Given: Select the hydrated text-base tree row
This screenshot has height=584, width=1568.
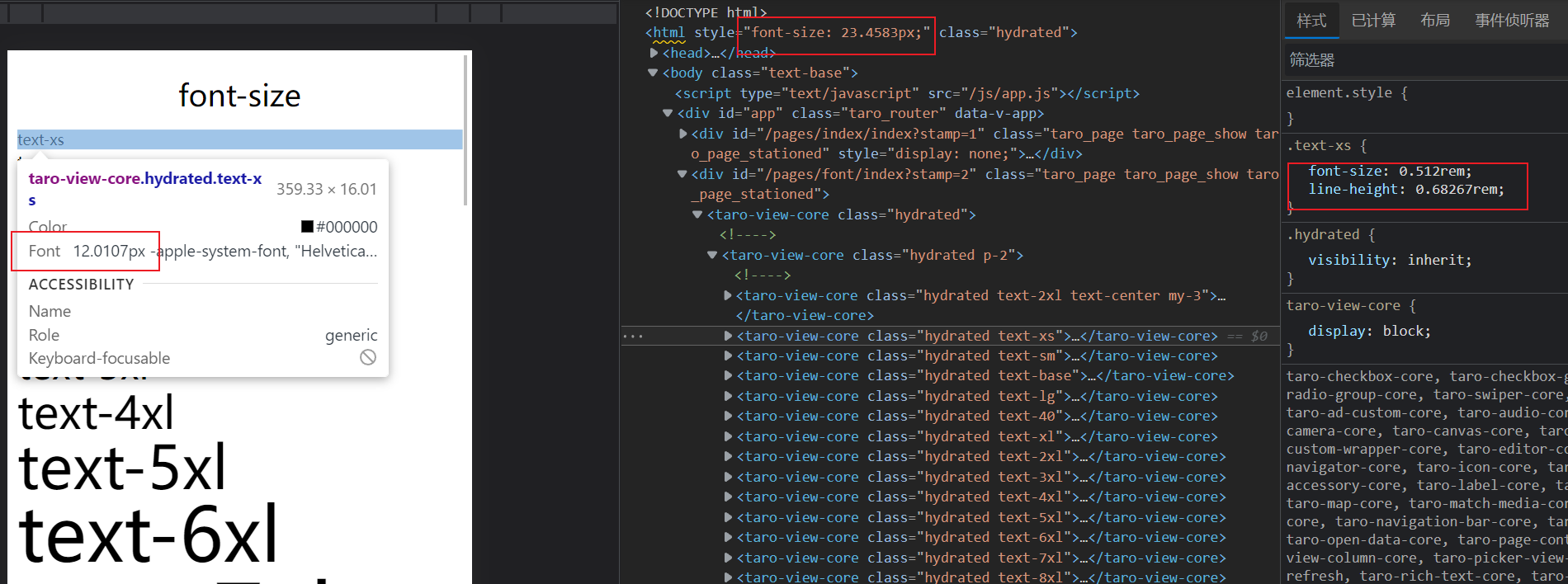Looking at the screenshot, I should (979, 376).
